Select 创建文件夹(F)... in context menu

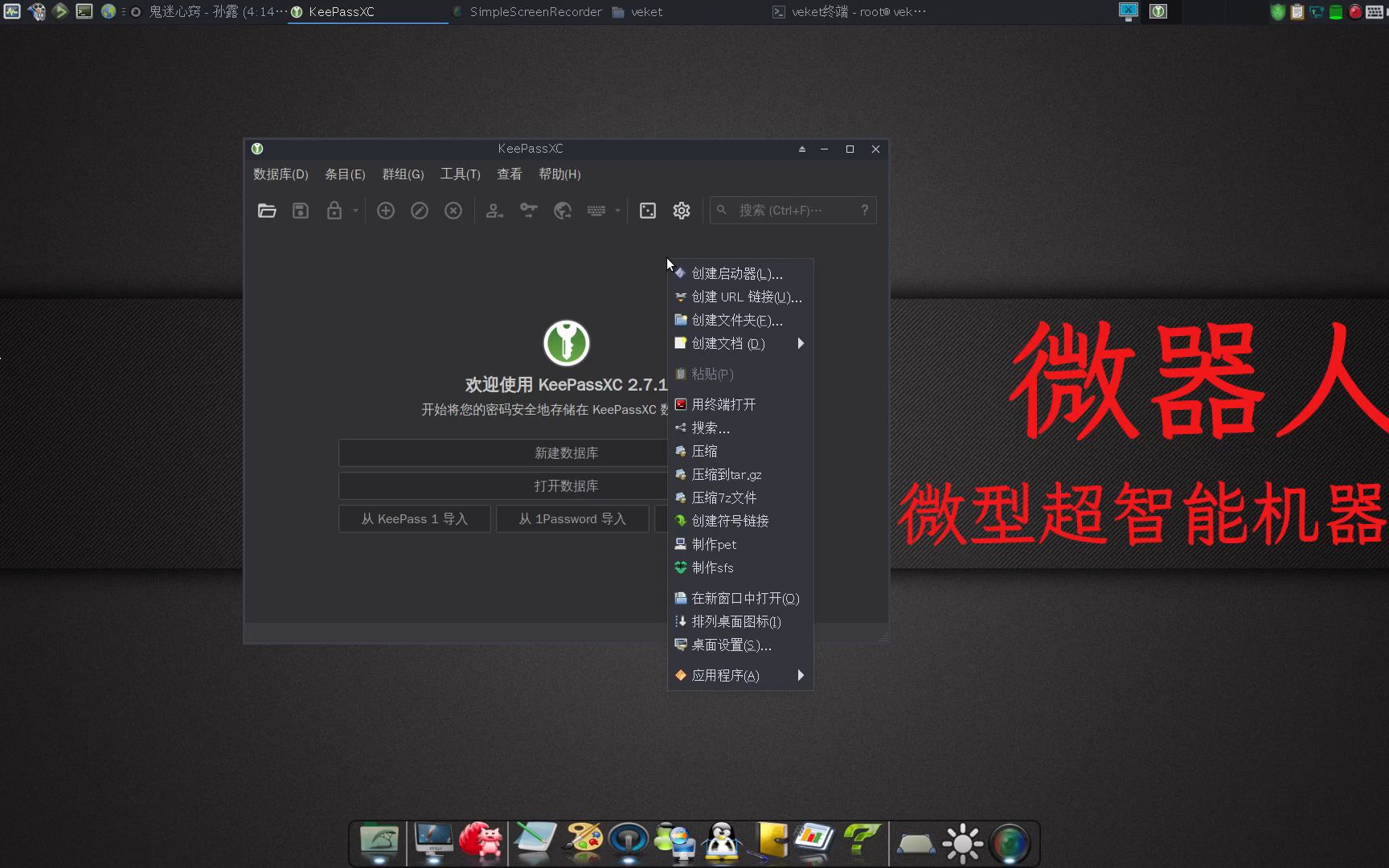740,321
